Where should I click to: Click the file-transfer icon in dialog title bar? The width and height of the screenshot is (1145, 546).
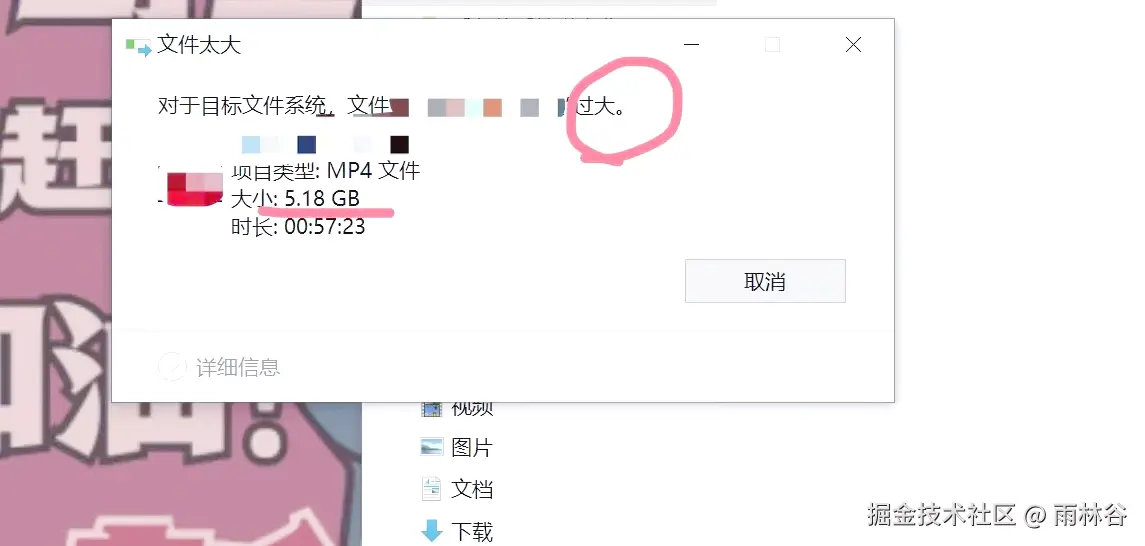139,47
